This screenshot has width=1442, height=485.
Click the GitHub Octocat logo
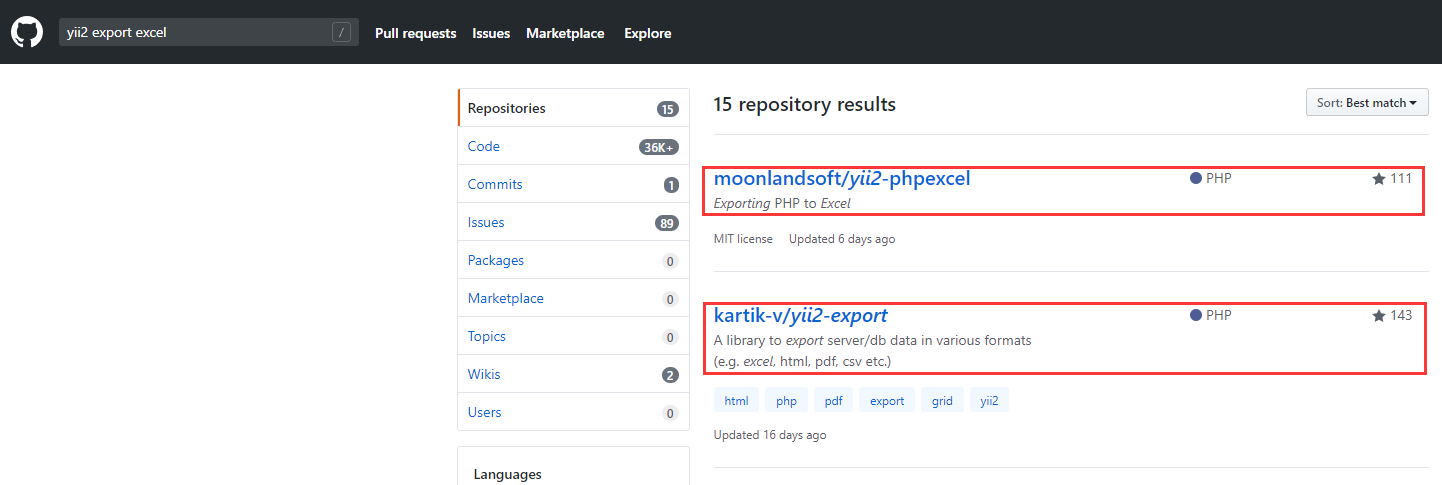point(27,32)
